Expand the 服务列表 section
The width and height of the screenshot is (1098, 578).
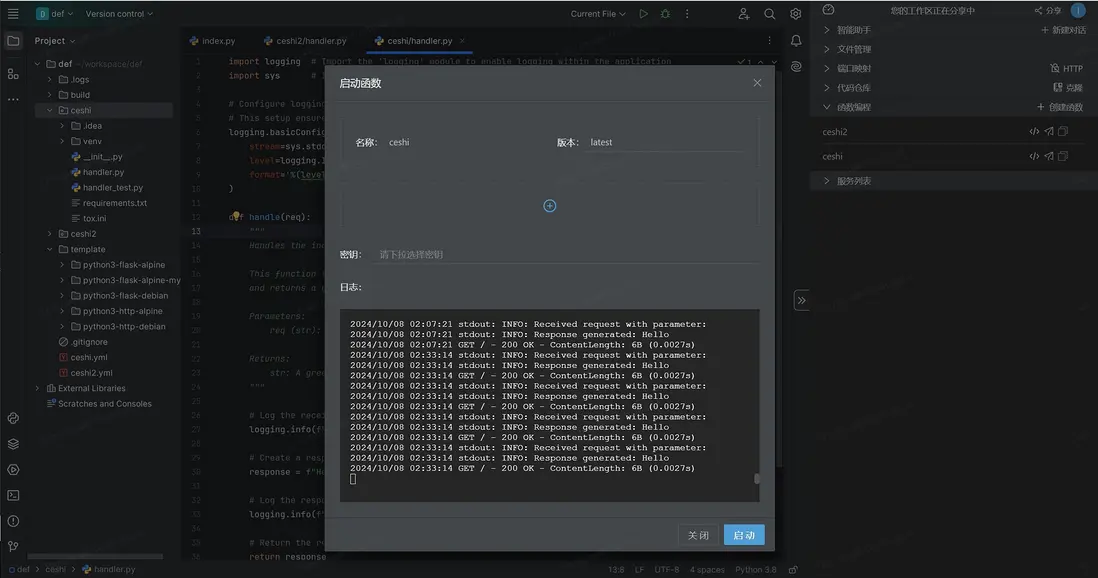click(827, 181)
